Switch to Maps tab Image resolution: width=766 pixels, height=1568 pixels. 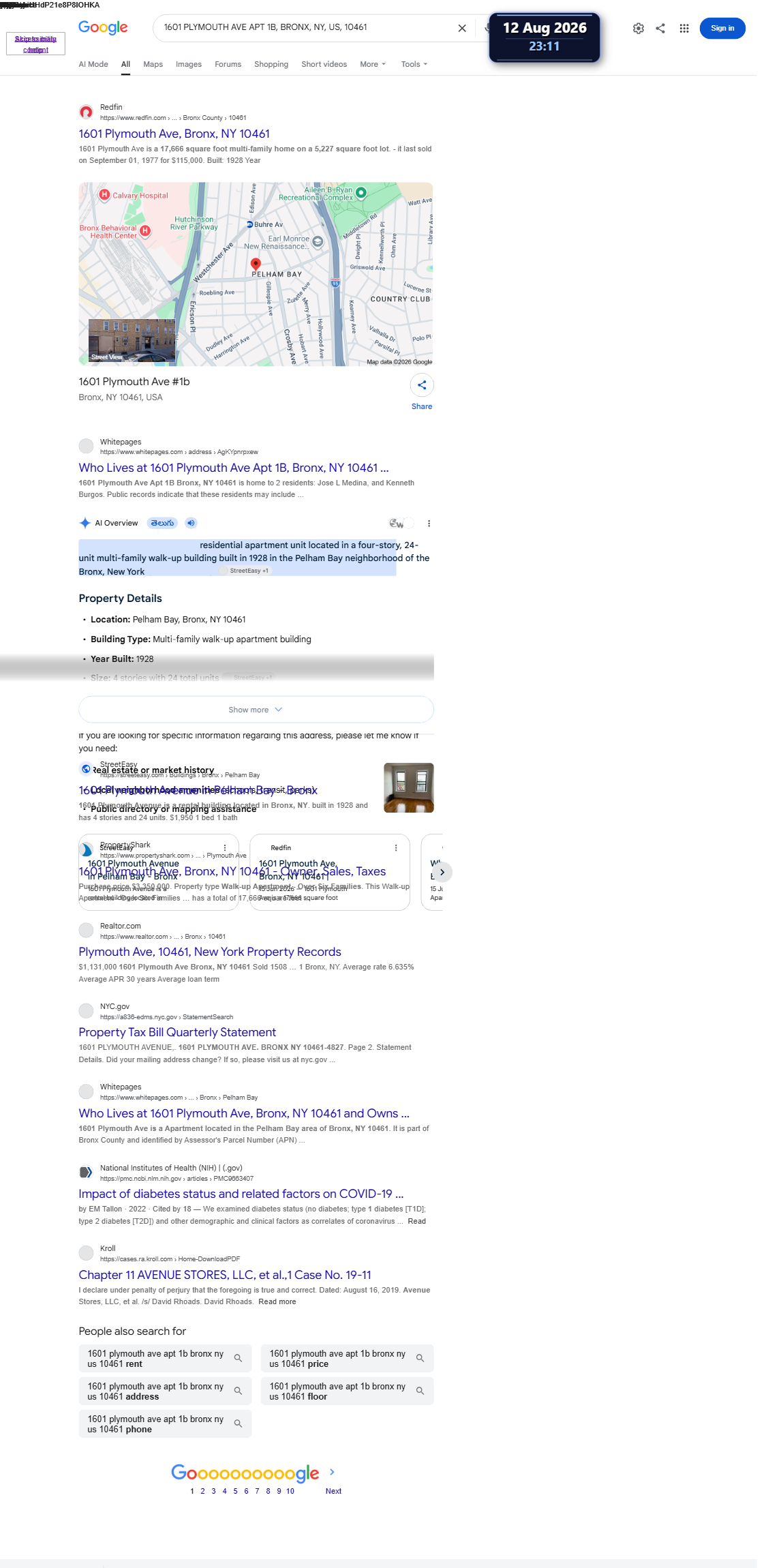click(x=153, y=64)
